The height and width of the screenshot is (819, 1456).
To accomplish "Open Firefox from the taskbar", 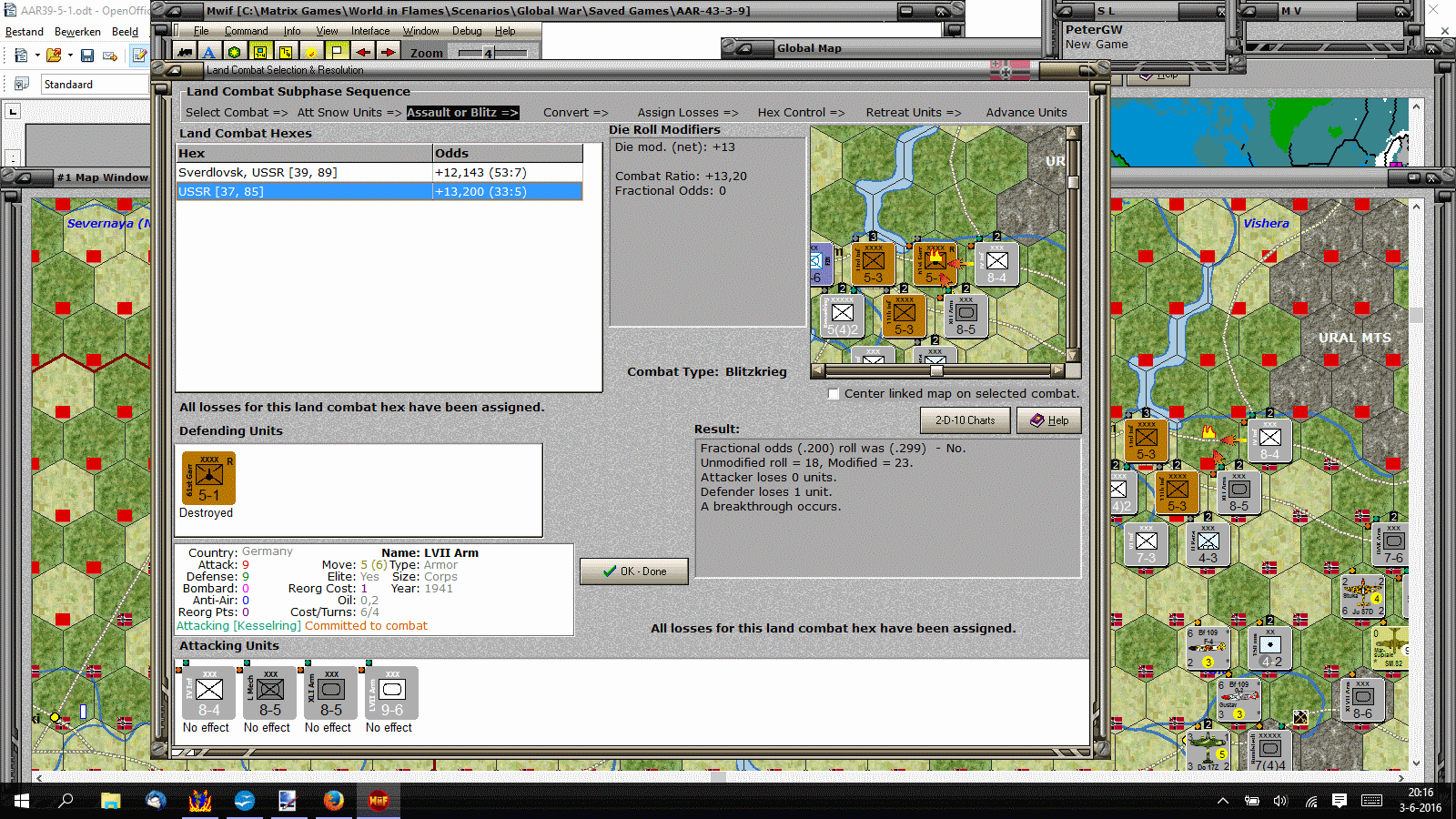I will tap(334, 801).
